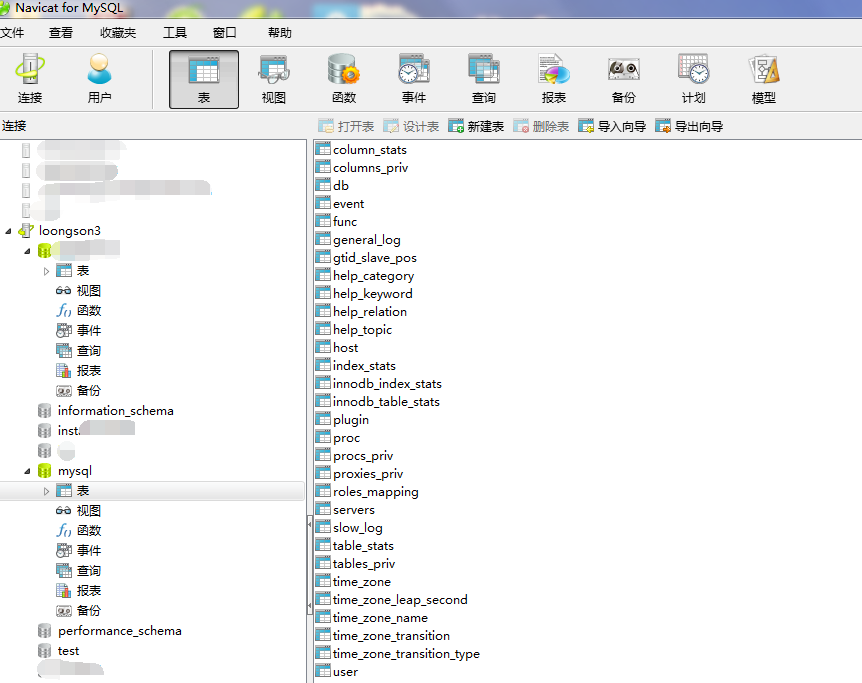Select the db table

pos(341,186)
